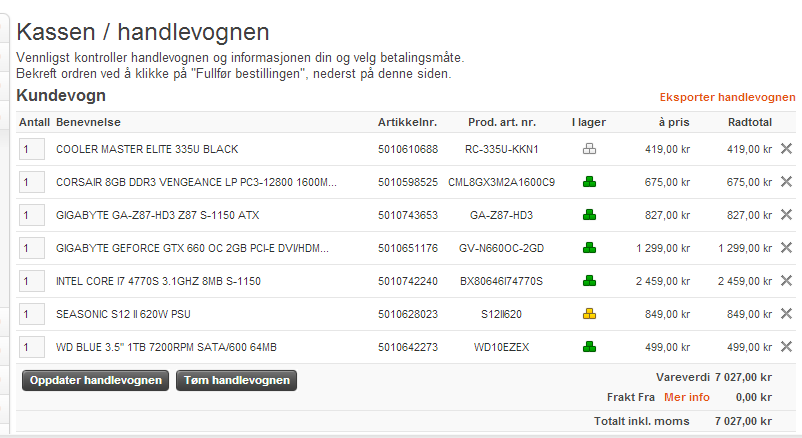Viewport: 802px width, 438px height.
Task: Click green stock icon for GTX 660
Action: click(x=589, y=248)
